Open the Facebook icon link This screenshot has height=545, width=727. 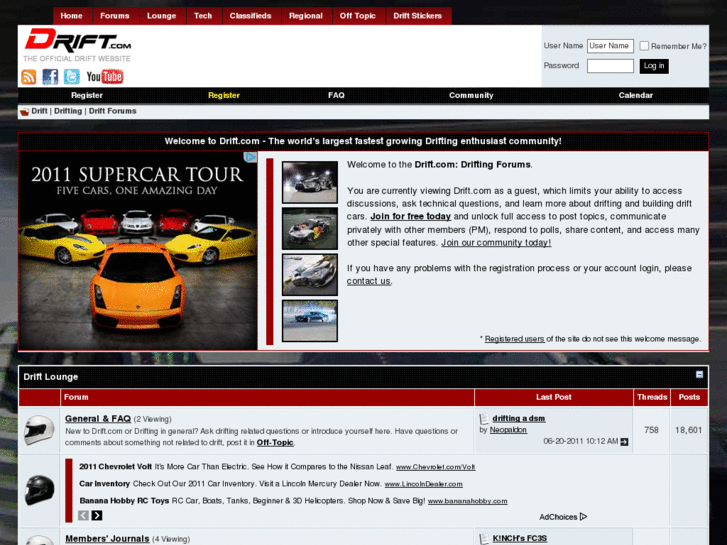click(50, 77)
